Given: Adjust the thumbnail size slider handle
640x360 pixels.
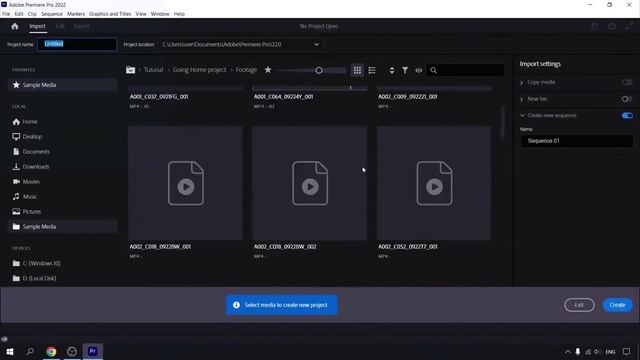Looking at the screenshot, I should tap(319, 70).
